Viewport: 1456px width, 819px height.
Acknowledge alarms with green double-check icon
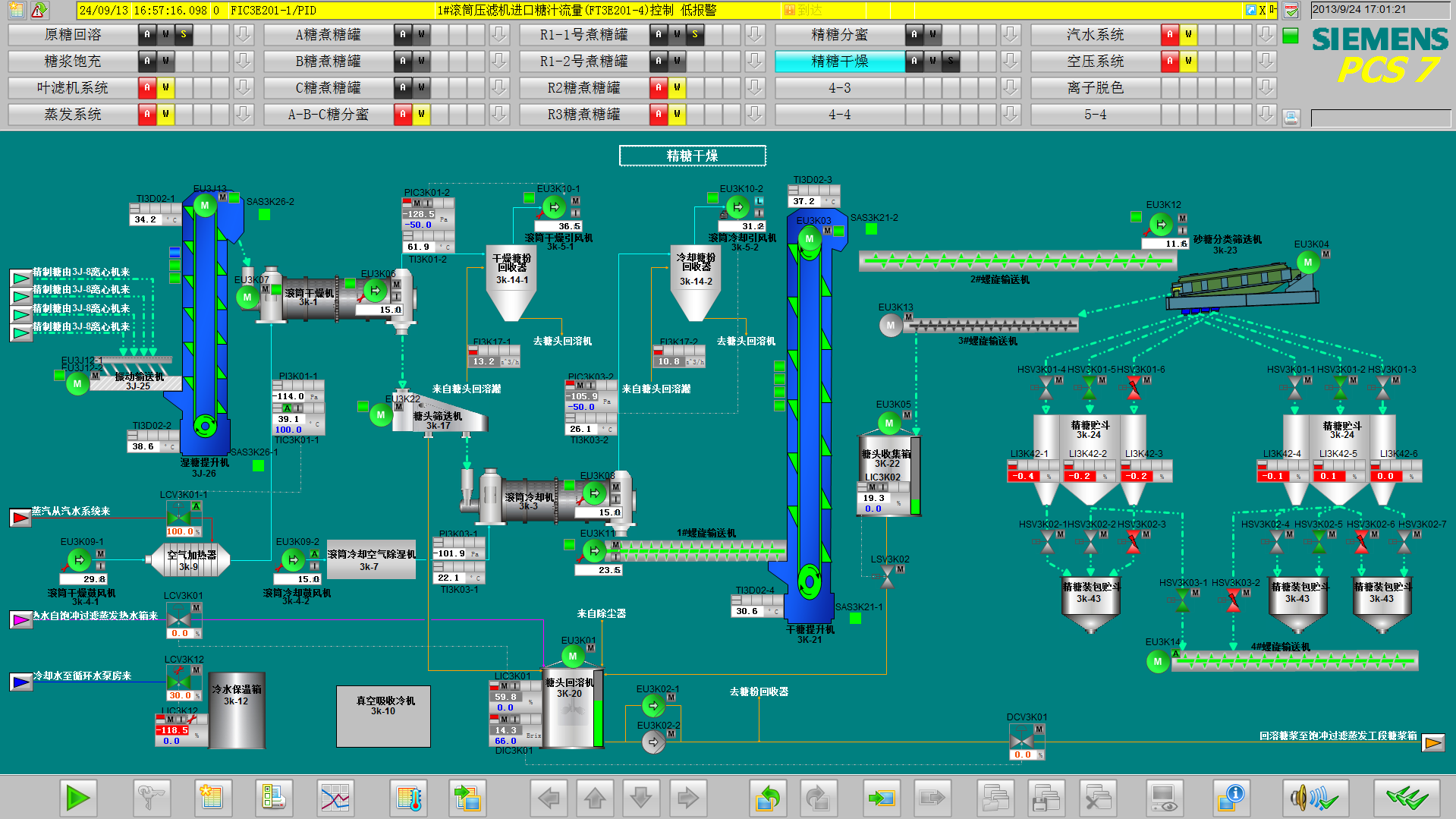pos(1407,798)
